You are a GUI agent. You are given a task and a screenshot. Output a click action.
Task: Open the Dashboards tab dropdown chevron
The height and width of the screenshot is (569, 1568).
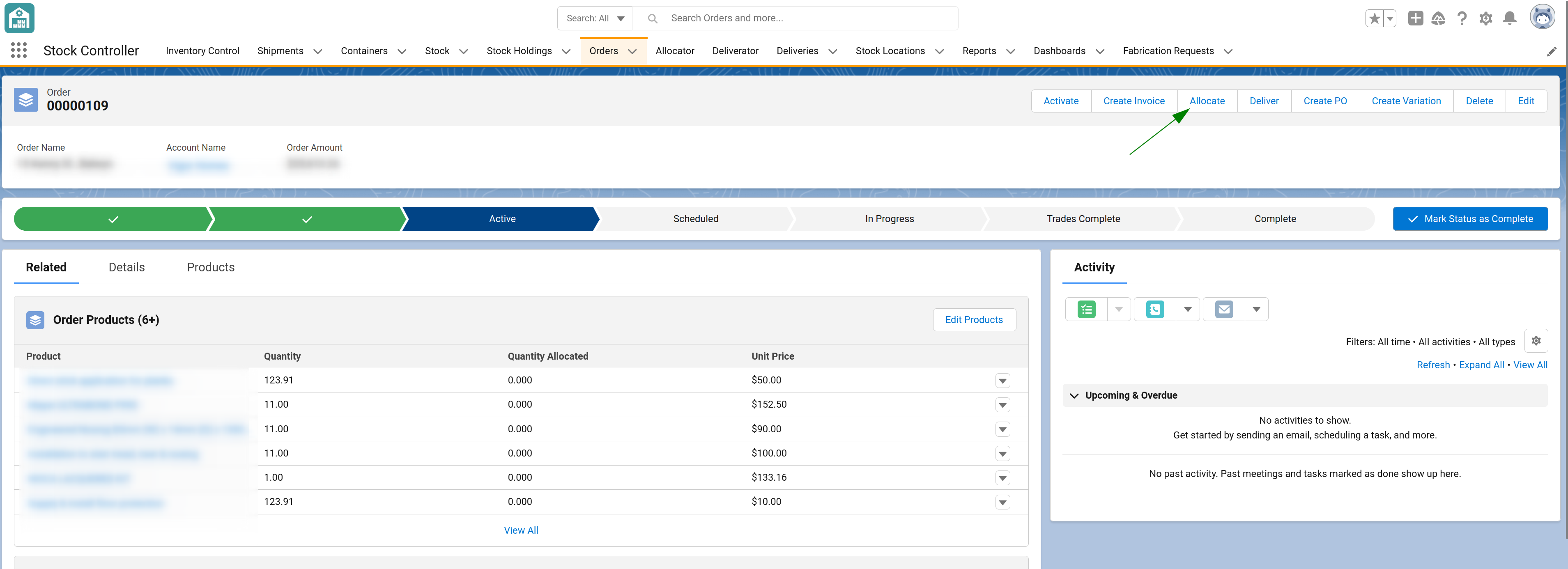[x=1100, y=52]
